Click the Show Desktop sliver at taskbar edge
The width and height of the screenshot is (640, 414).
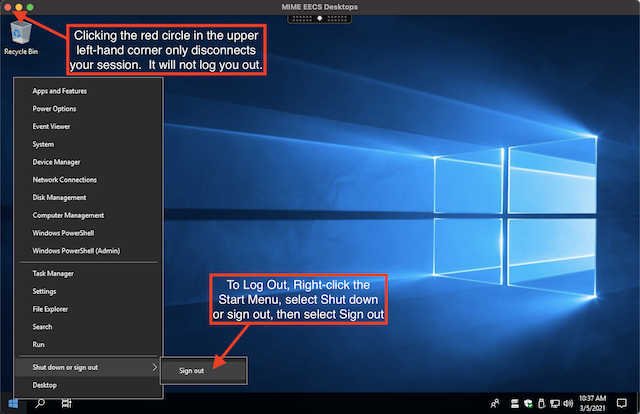(x=638, y=403)
